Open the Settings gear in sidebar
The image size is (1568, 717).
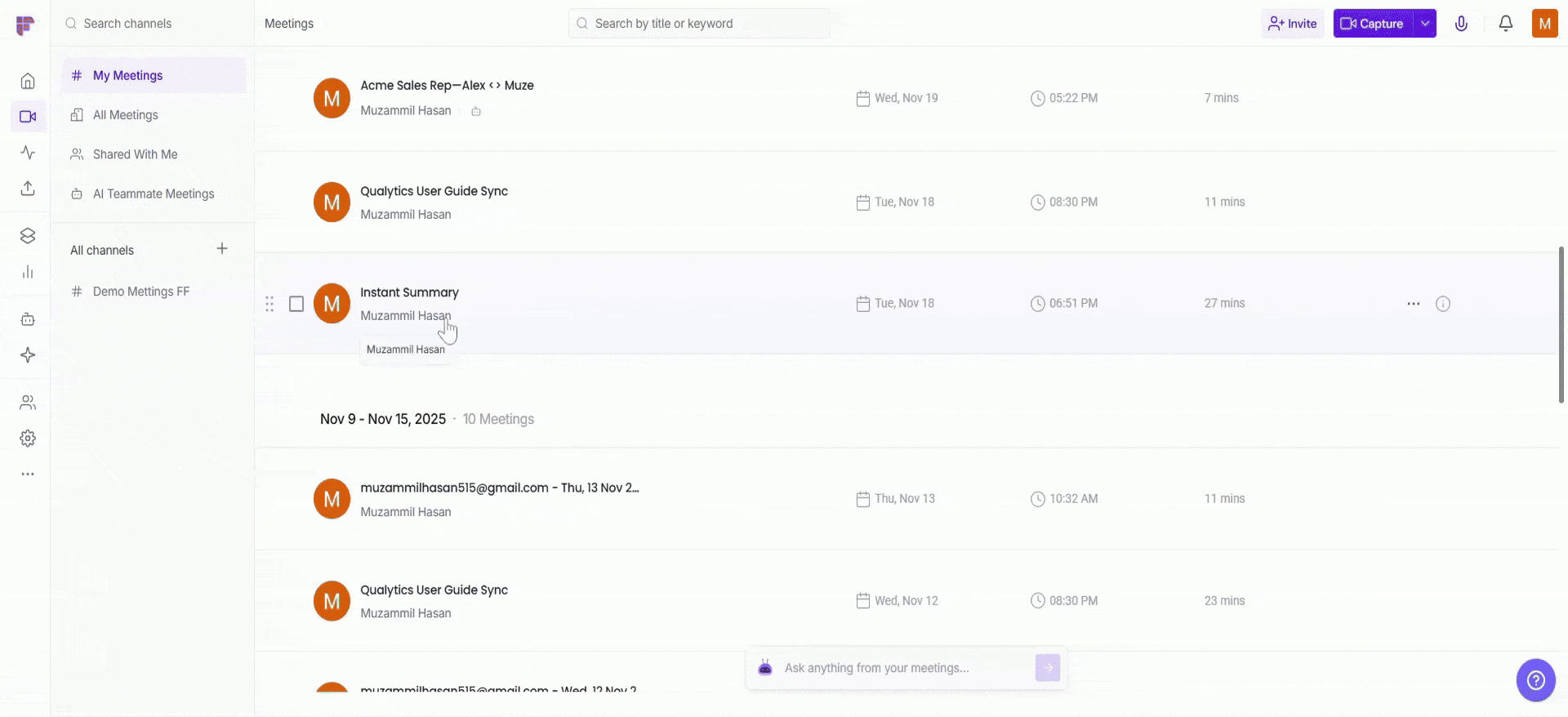(28, 439)
